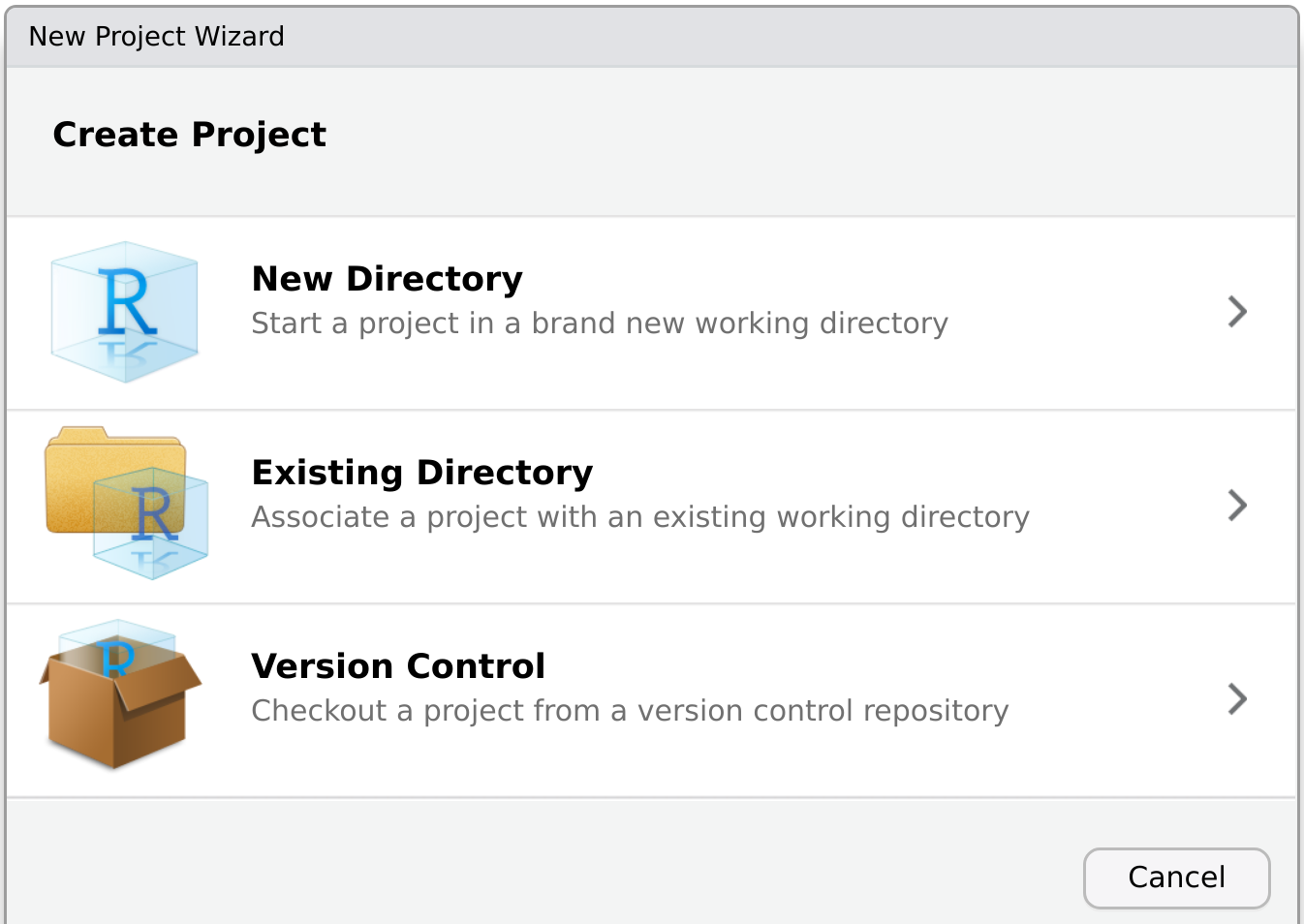Viewport: 1304px width, 924px height.
Task: Click the New Directory R cube icon
Action: 124,312
